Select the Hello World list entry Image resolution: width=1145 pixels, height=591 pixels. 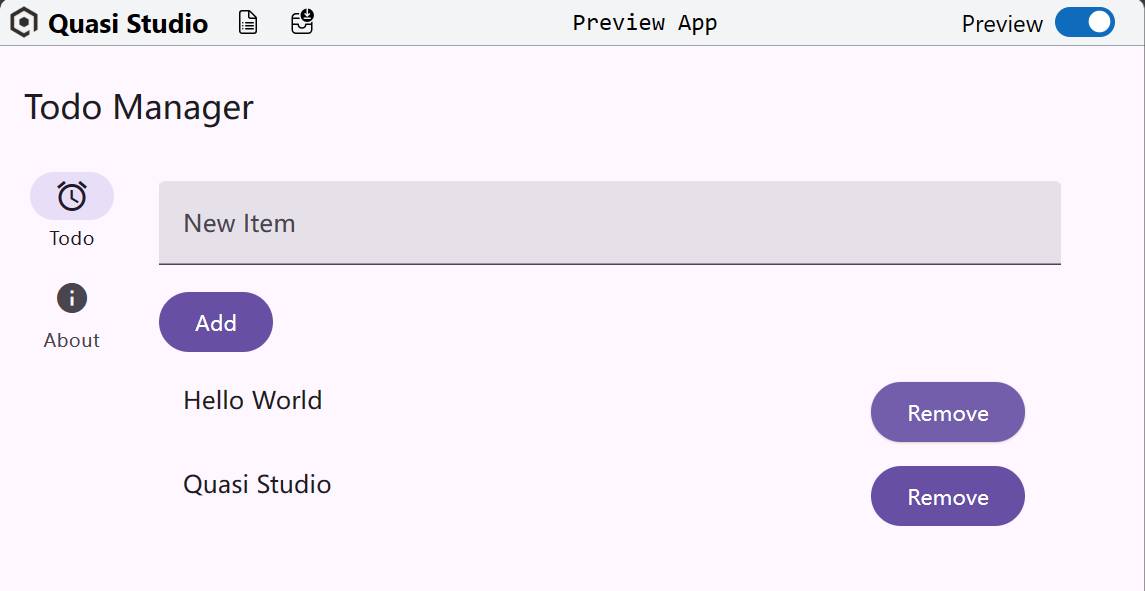pyautogui.click(x=253, y=400)
